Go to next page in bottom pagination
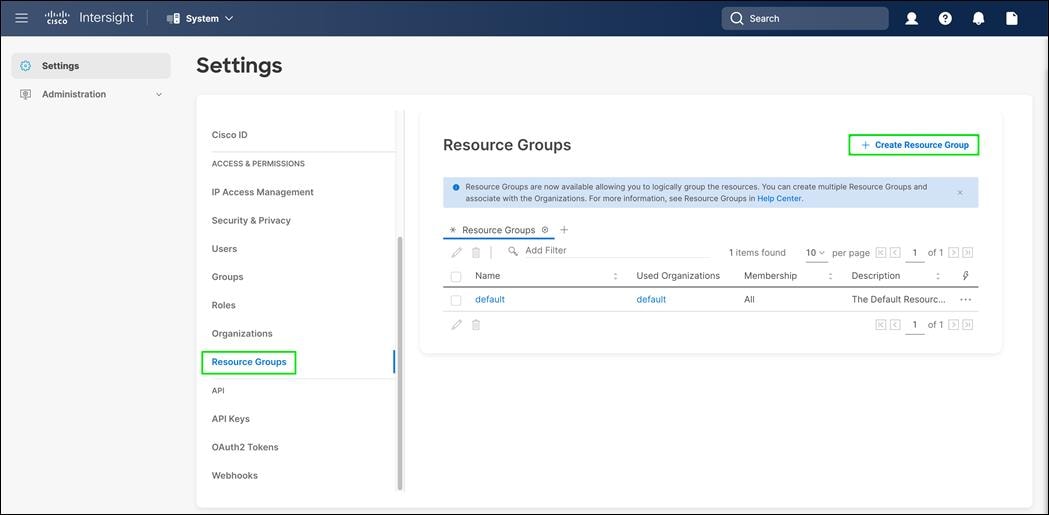This screenshot has height=515, width=1049. point(953,325)
